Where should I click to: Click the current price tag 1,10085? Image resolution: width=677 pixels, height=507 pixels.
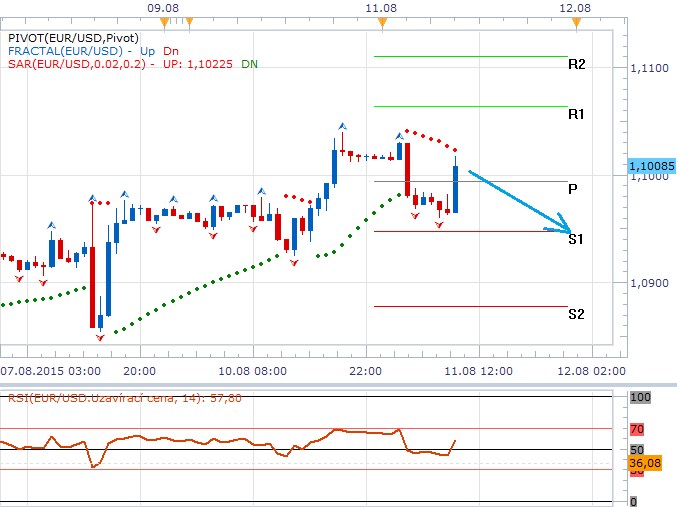(x=651, y=165)
